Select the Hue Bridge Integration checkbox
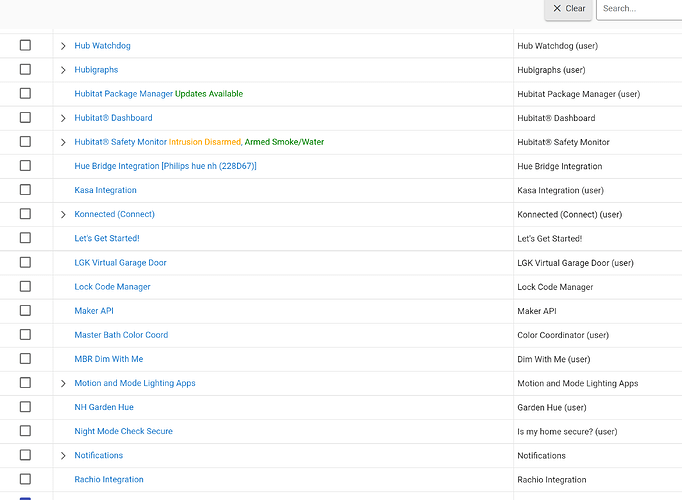 25,166
